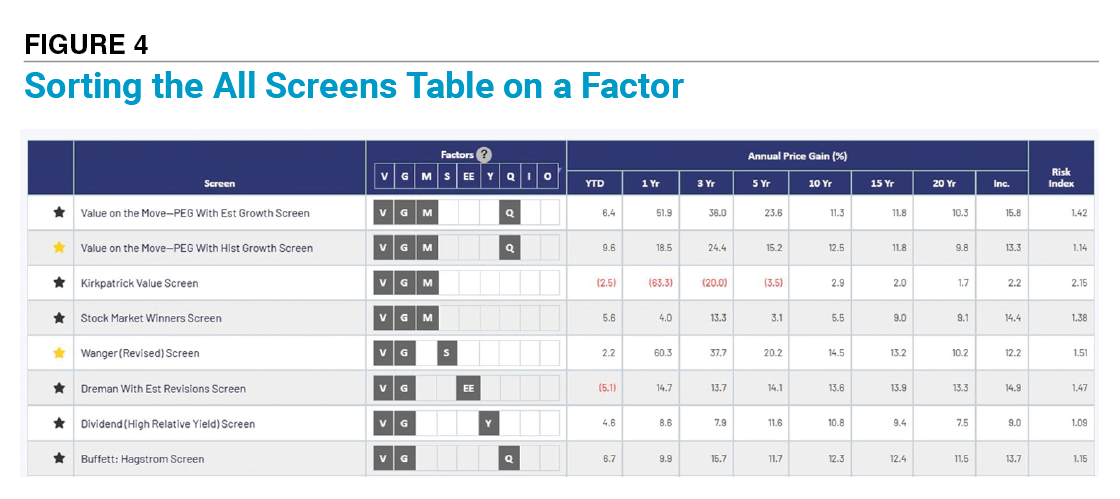Sort by Screen name column header
Screen dimensions: 1120x499
pyautogui.click(x=219, y=183)
